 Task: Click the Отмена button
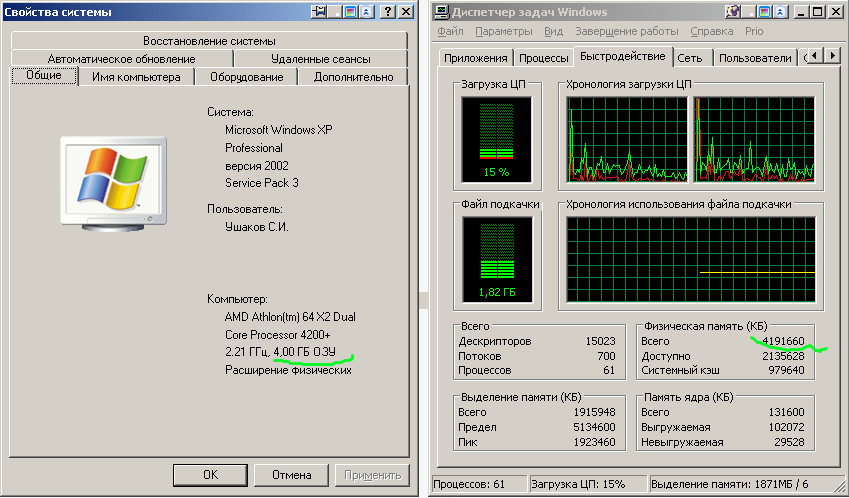(291, 475)
